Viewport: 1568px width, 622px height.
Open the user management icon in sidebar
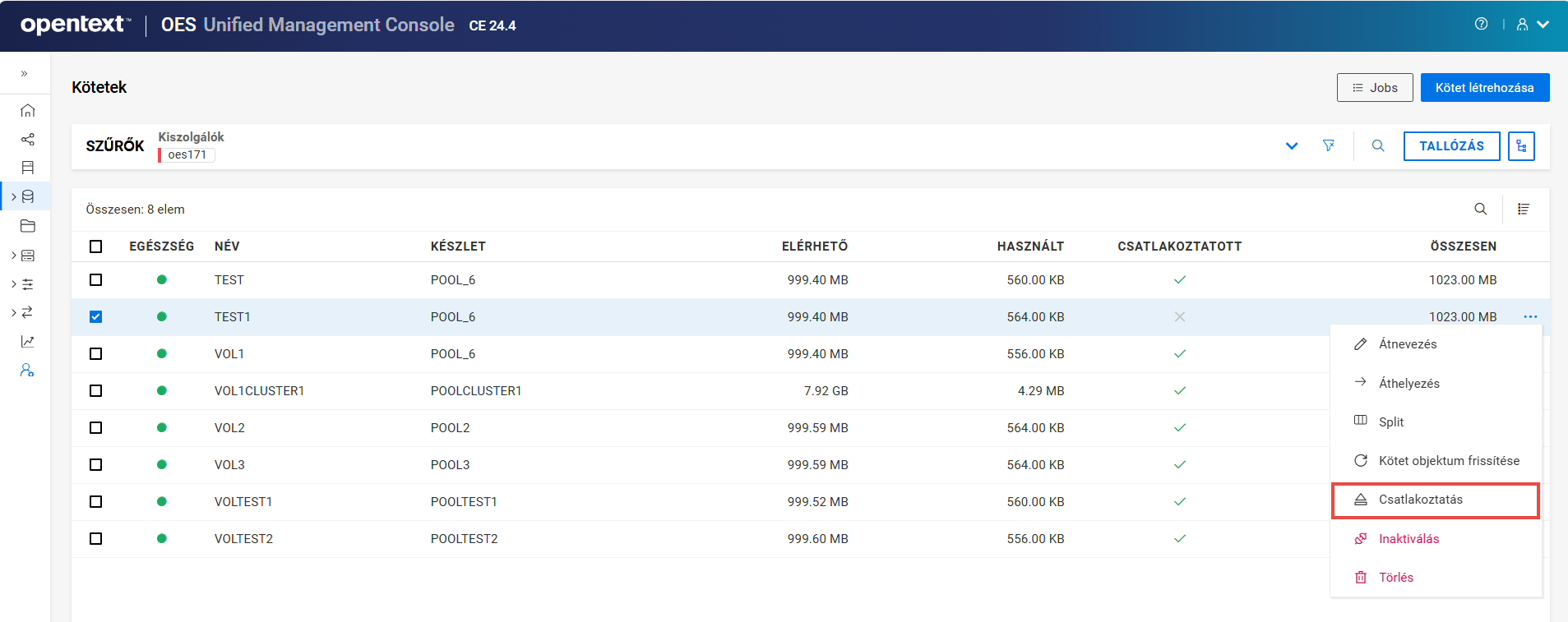[x=27, y=371]
